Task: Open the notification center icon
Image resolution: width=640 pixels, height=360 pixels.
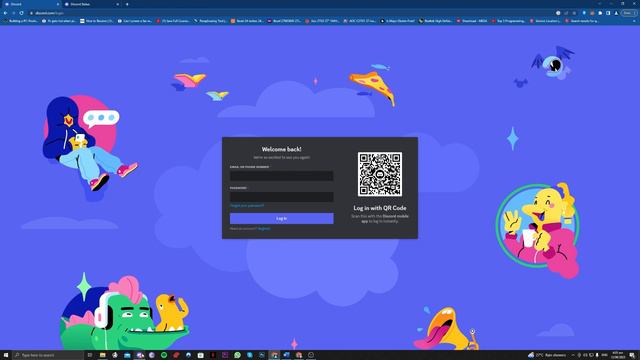Action: tap(632, 355)
